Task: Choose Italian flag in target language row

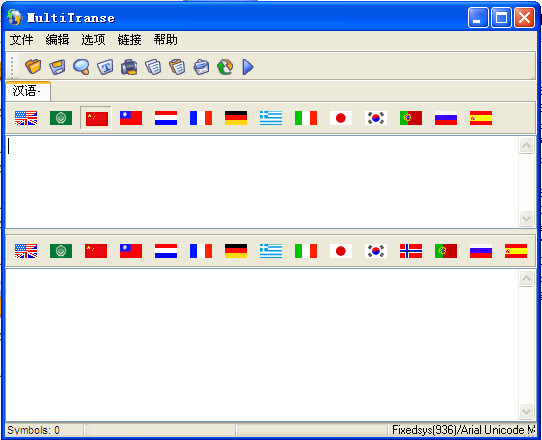Action: pos(306,251)
